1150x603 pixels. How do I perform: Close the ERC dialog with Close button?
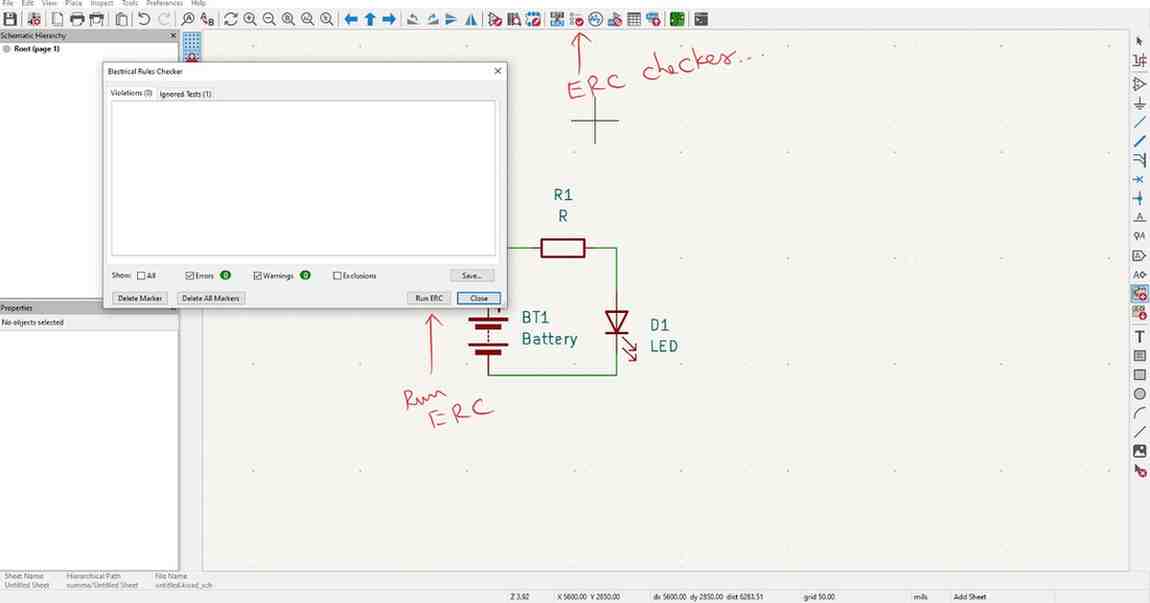coord(479,298)
